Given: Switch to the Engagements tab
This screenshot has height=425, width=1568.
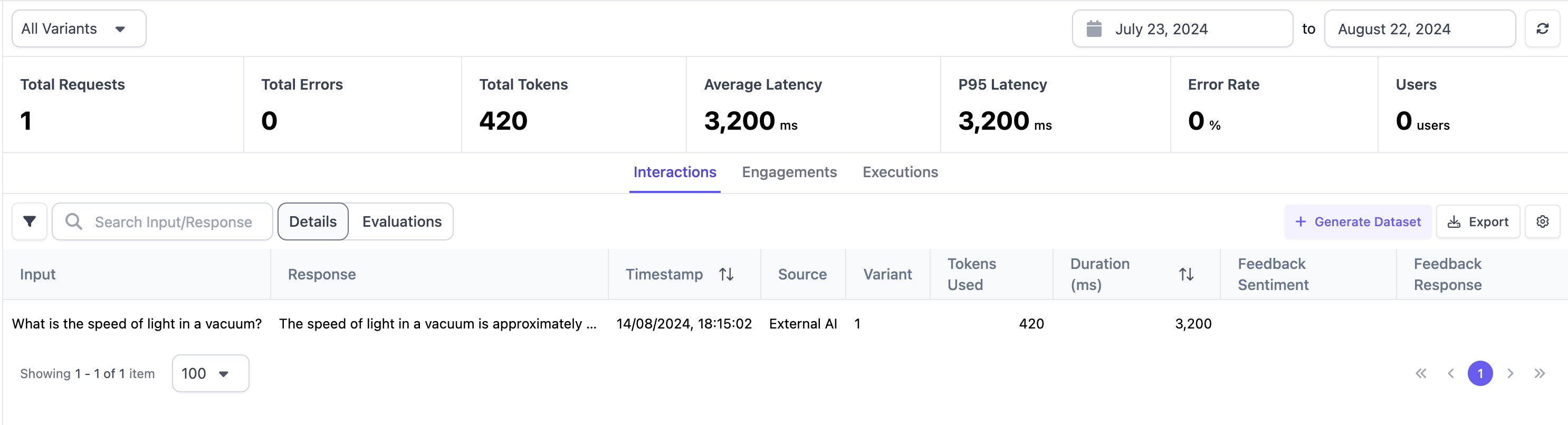Looking at the screenshot, I should 789,172.
